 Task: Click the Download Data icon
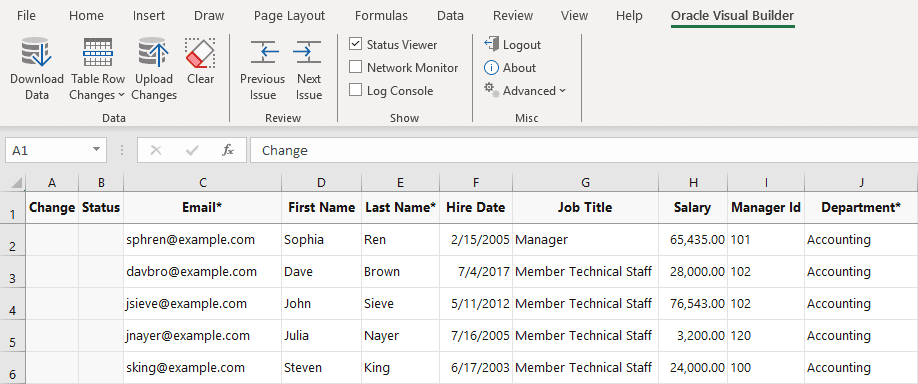(x=36, y=52)
